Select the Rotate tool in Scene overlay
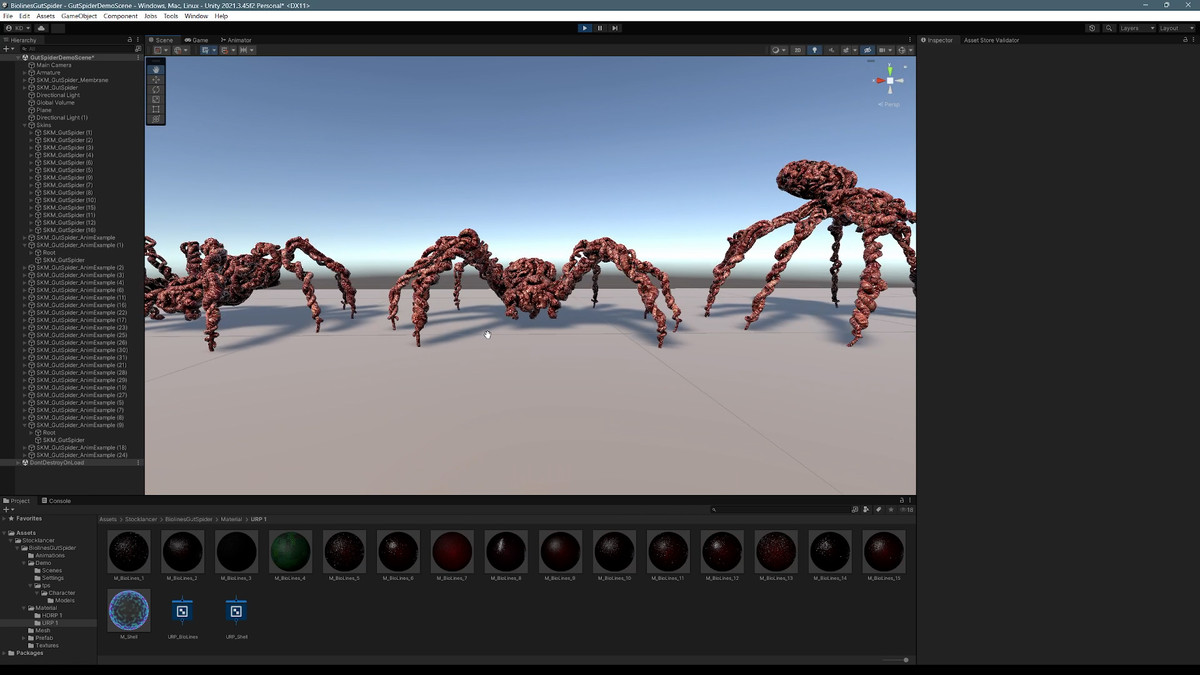This screenshot has height=675, width=1200. (x=156, y=90)
